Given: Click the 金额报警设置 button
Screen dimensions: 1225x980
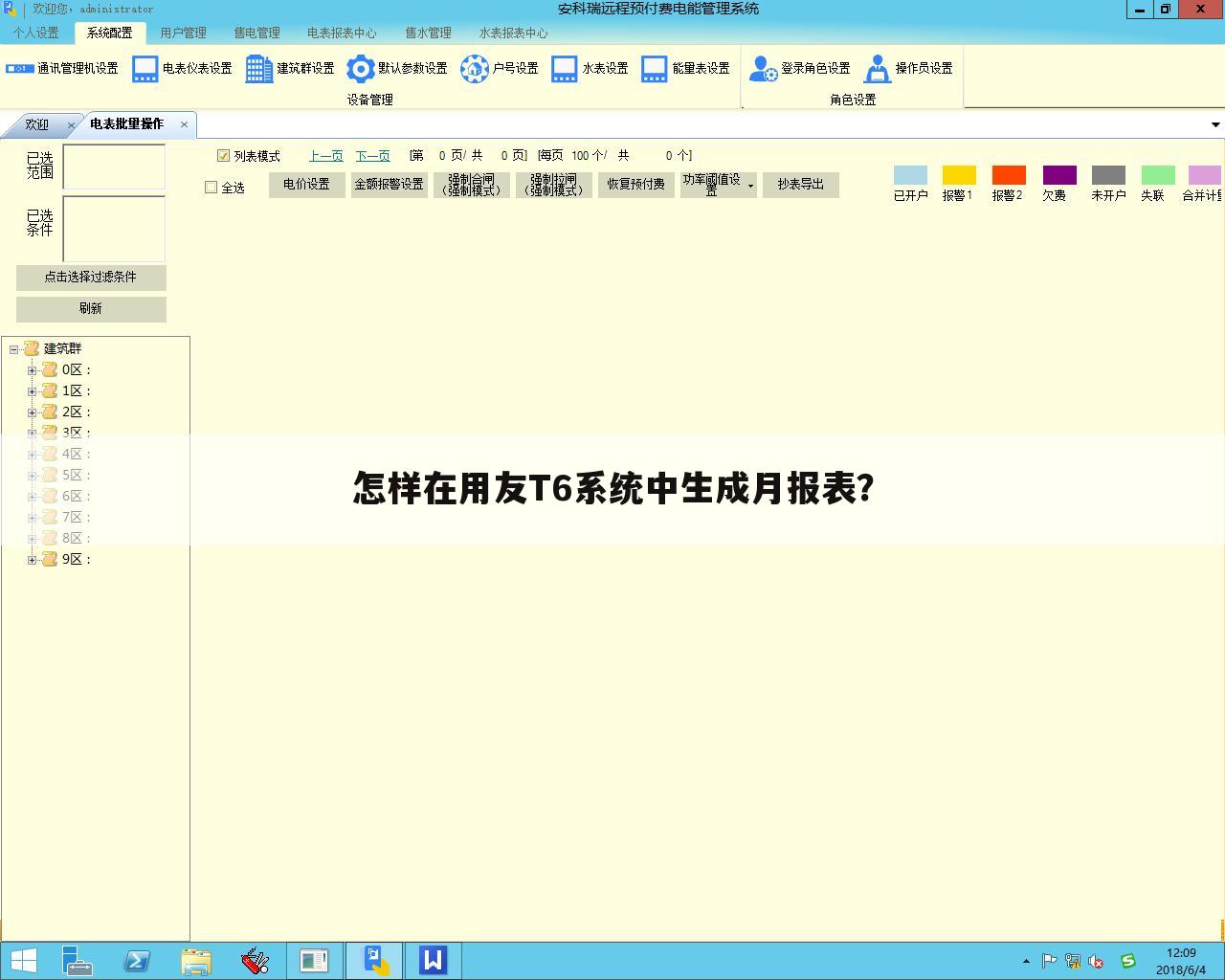Looking at the screenshot, I should pos(389,185).
